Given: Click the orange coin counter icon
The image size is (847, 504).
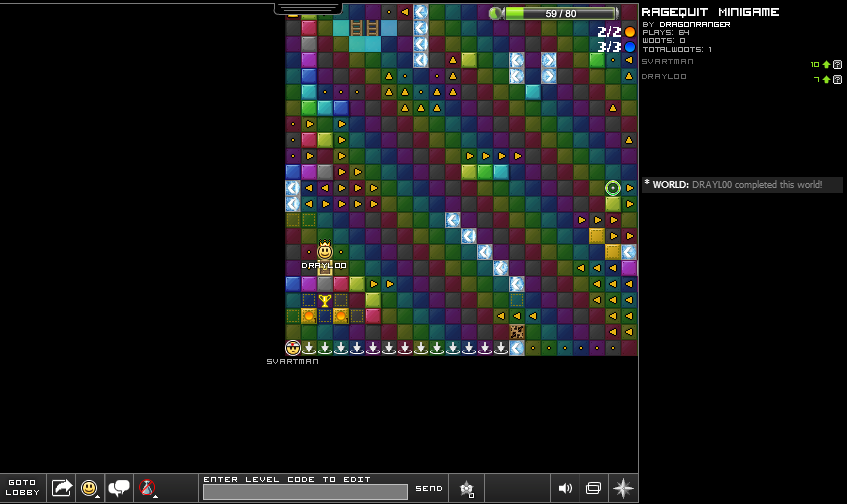Looking at the screenshot, I should coord(630,32).
